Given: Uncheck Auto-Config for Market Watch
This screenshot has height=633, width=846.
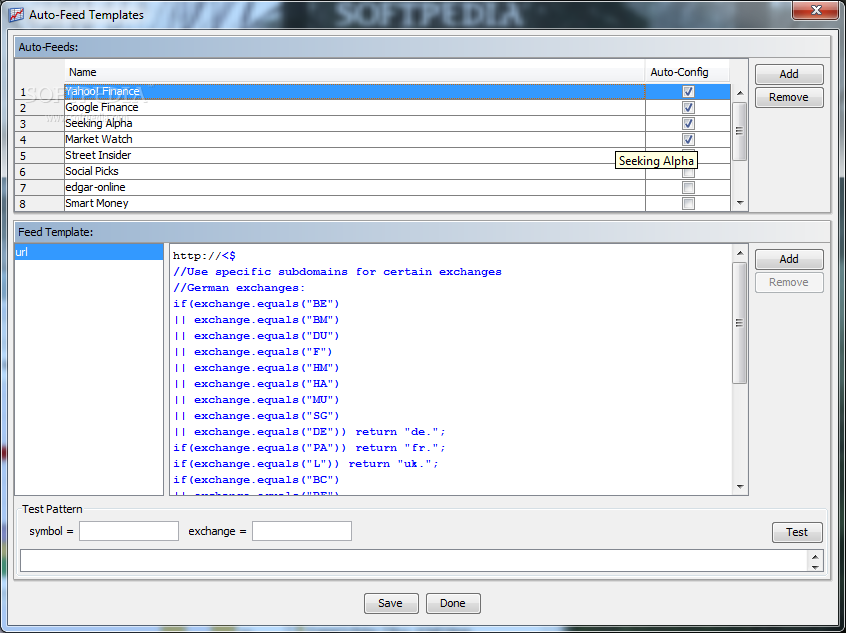Looking at the screenshot, I should 688,140.
